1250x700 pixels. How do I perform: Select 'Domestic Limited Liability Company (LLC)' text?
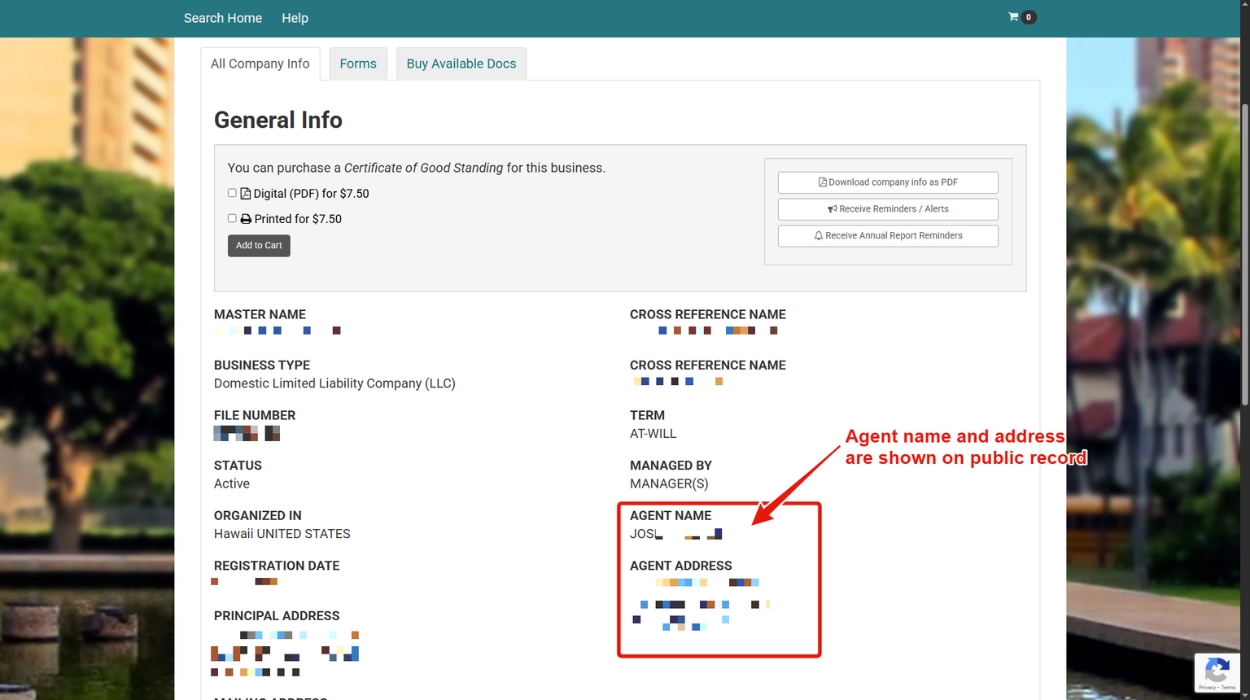click(335, 383)
